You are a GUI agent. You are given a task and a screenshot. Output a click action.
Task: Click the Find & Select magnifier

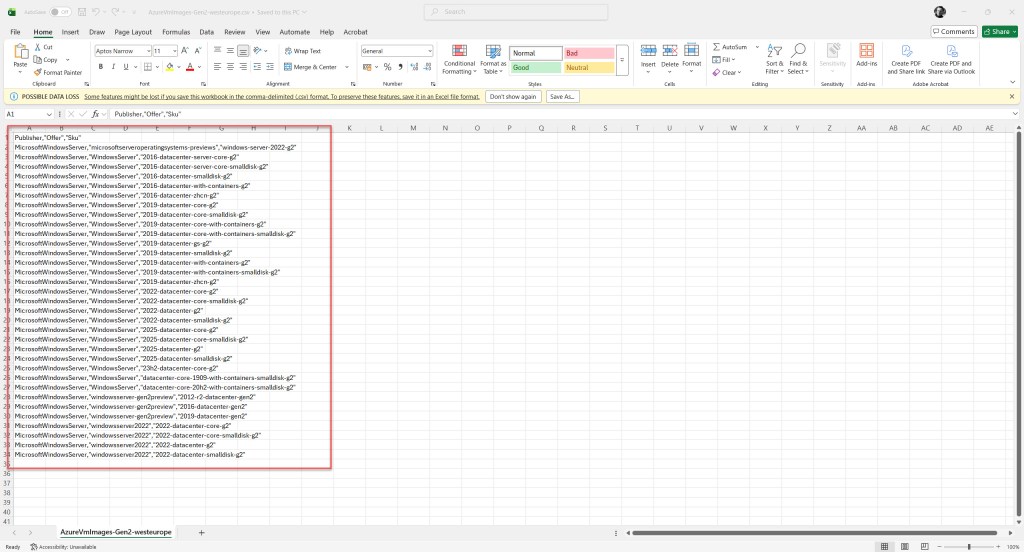(x=798, y=52)
